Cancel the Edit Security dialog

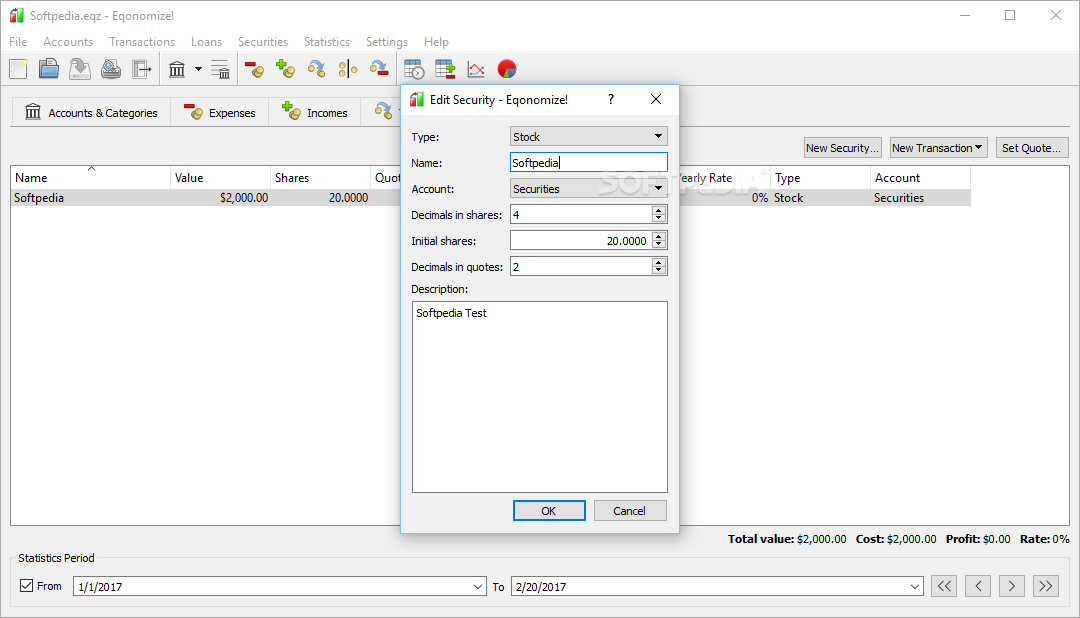630,511
